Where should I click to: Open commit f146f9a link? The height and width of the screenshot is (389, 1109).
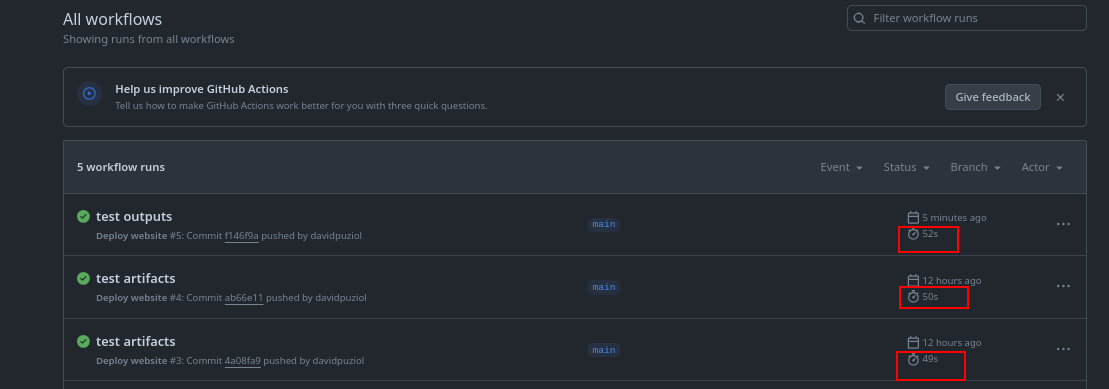(242, 236)
